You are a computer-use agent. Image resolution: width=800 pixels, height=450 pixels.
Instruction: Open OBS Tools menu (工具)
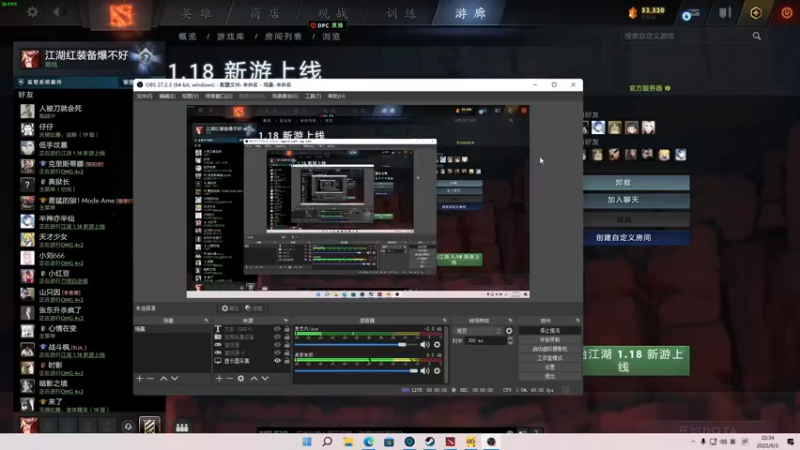313,96
